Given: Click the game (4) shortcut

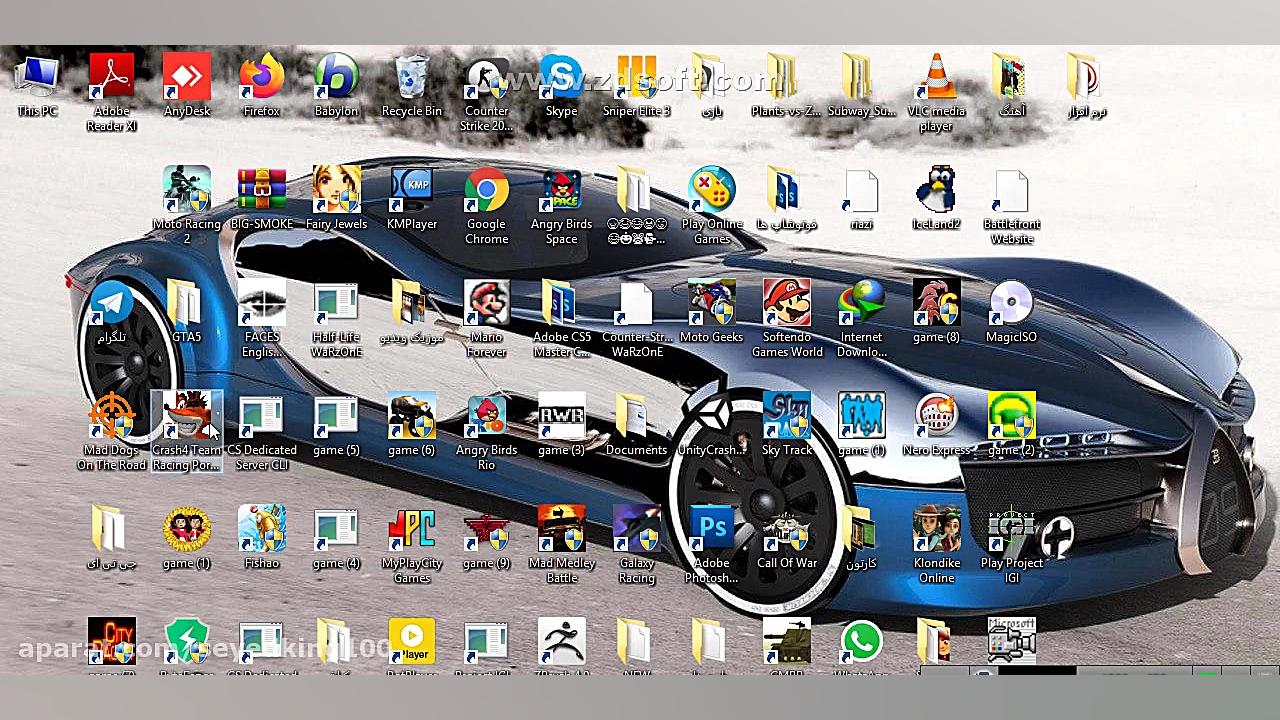Looking at the screenshot, I should coord(336,539).
